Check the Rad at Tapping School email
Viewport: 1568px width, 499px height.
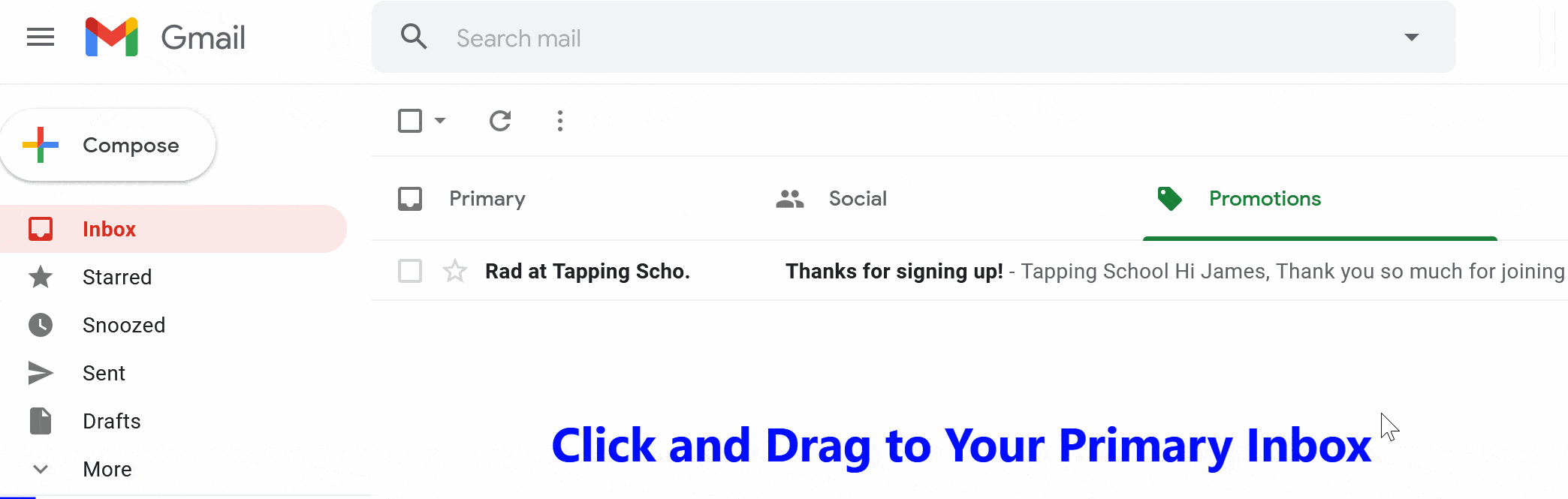(410, 271)
